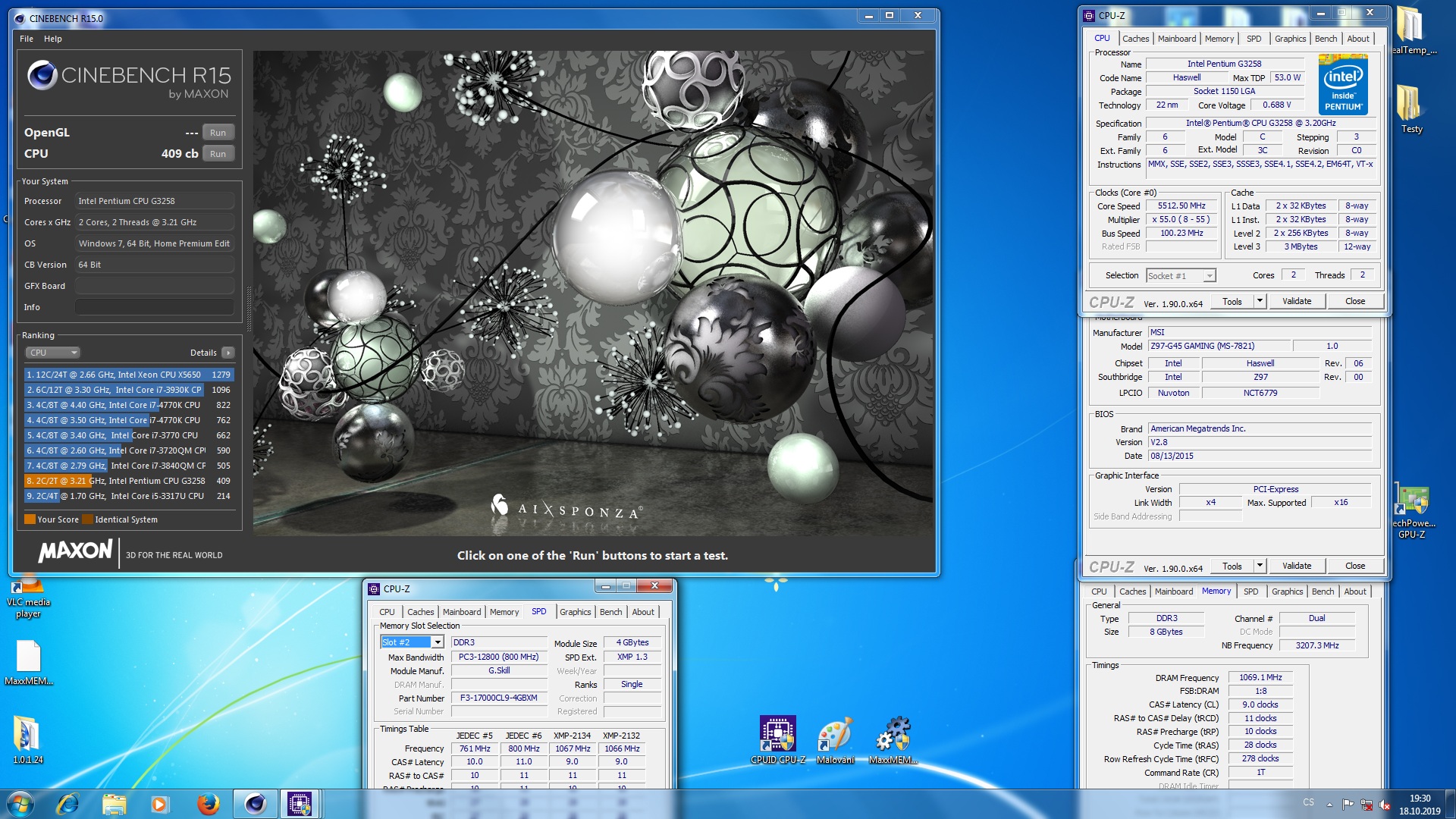Click the MAXON logo at Cinebench bottom
1456x819 pixels.
76,551
